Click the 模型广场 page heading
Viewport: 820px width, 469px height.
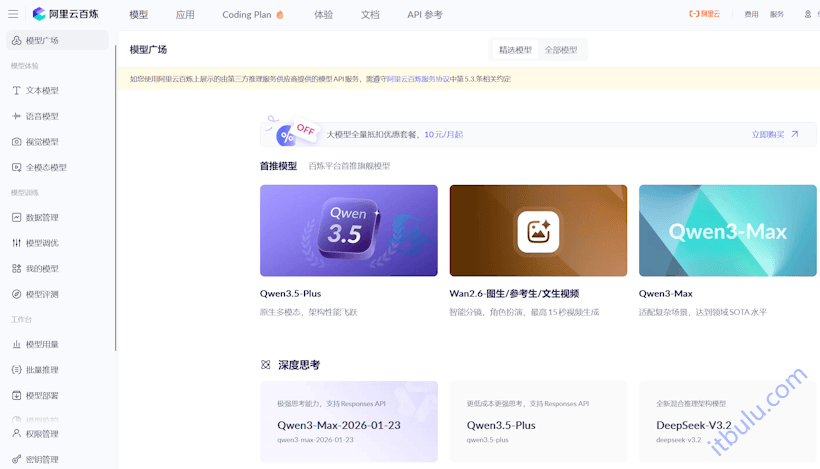[x=148, y=50]
